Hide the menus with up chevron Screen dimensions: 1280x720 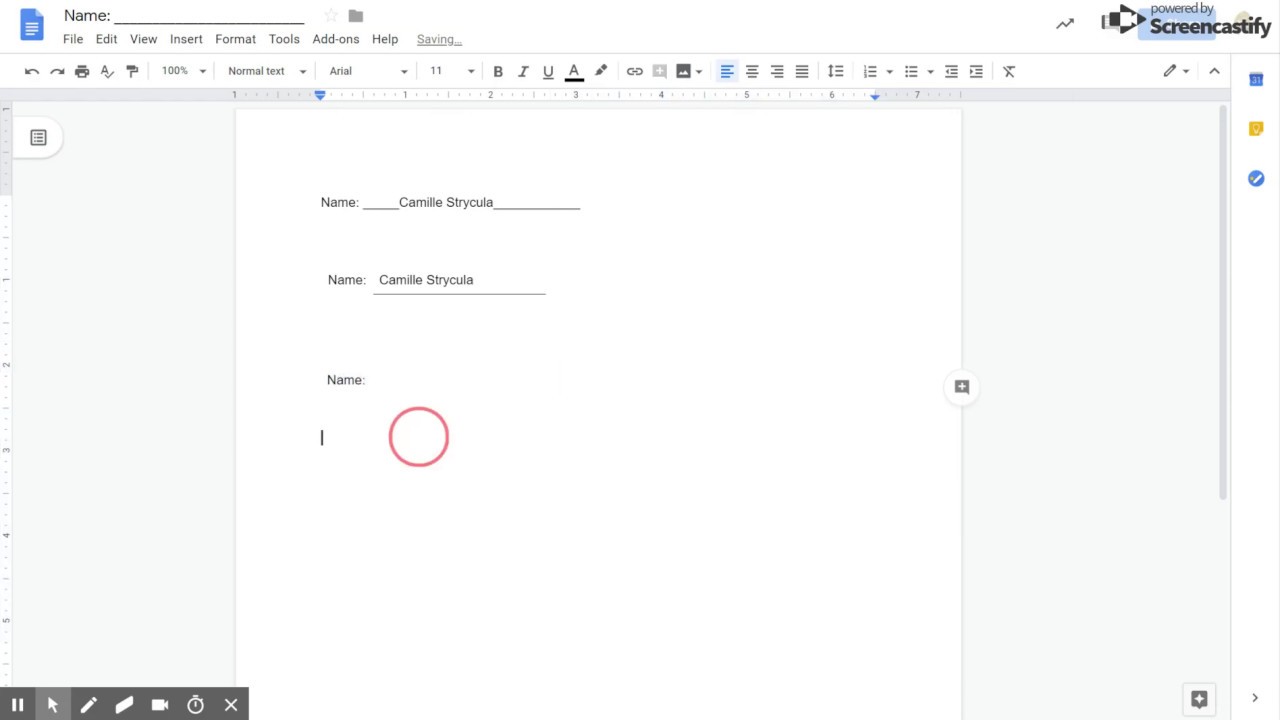pos(1214,71)
